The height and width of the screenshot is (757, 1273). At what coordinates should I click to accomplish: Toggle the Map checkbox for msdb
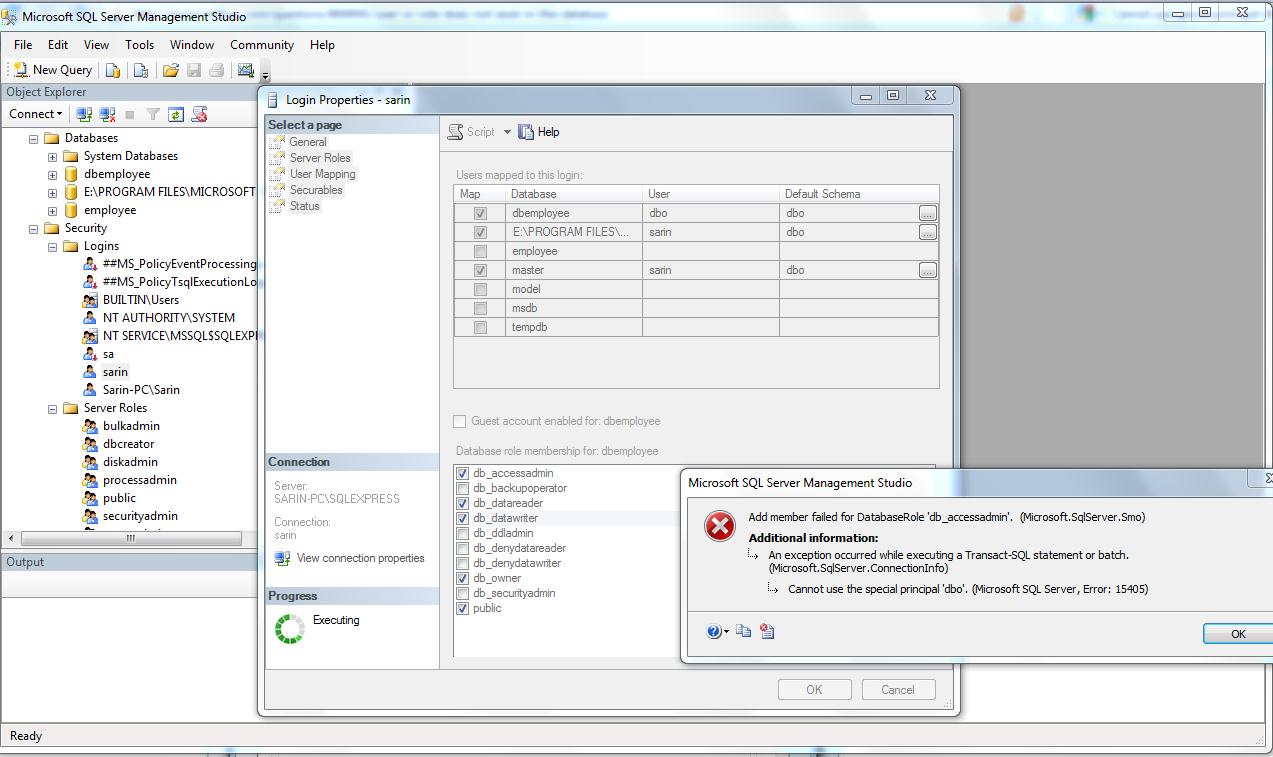click(x=481, y=308)
